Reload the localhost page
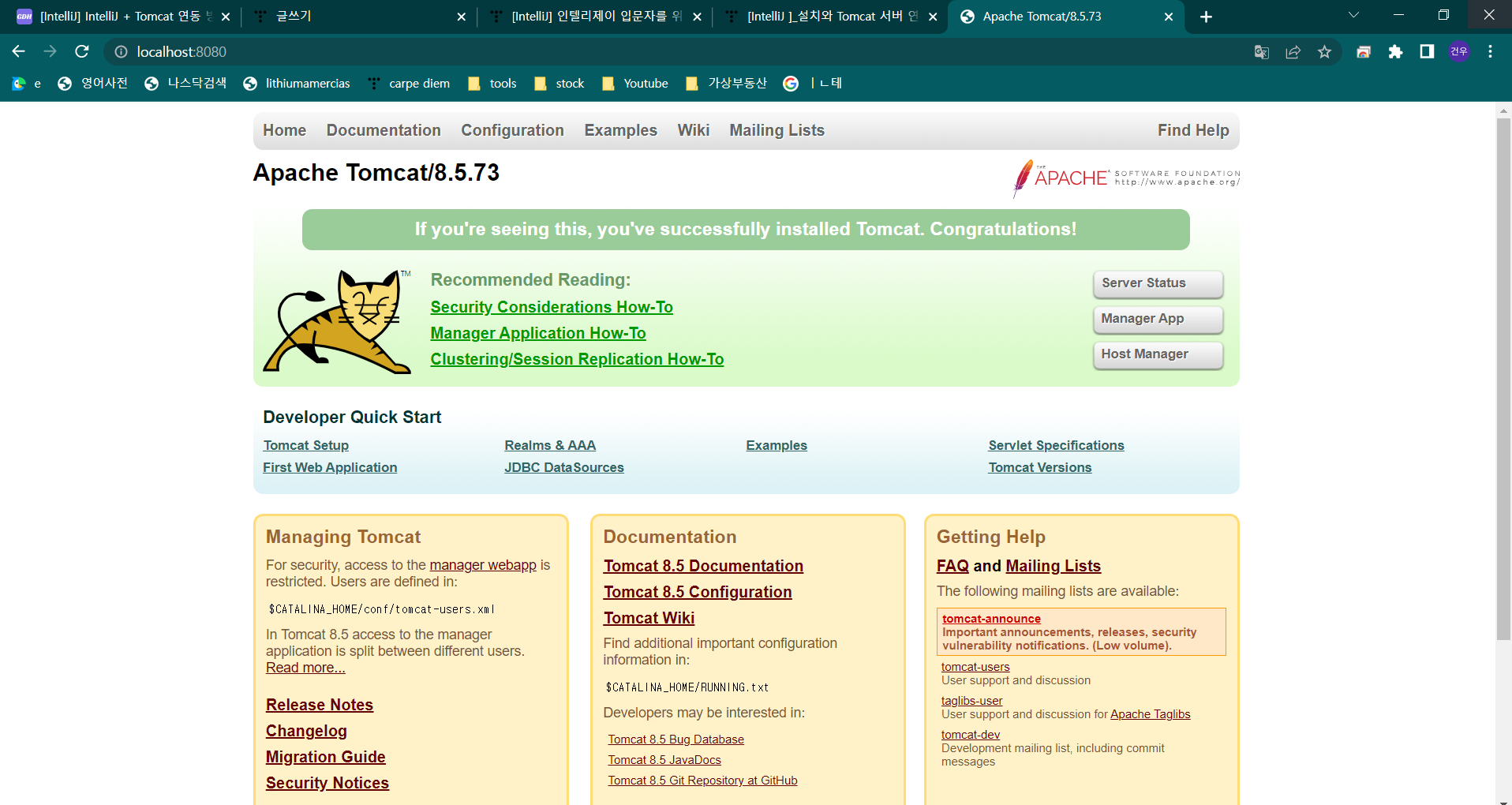This screenshot has height=805, width=1512. [82, 51]
